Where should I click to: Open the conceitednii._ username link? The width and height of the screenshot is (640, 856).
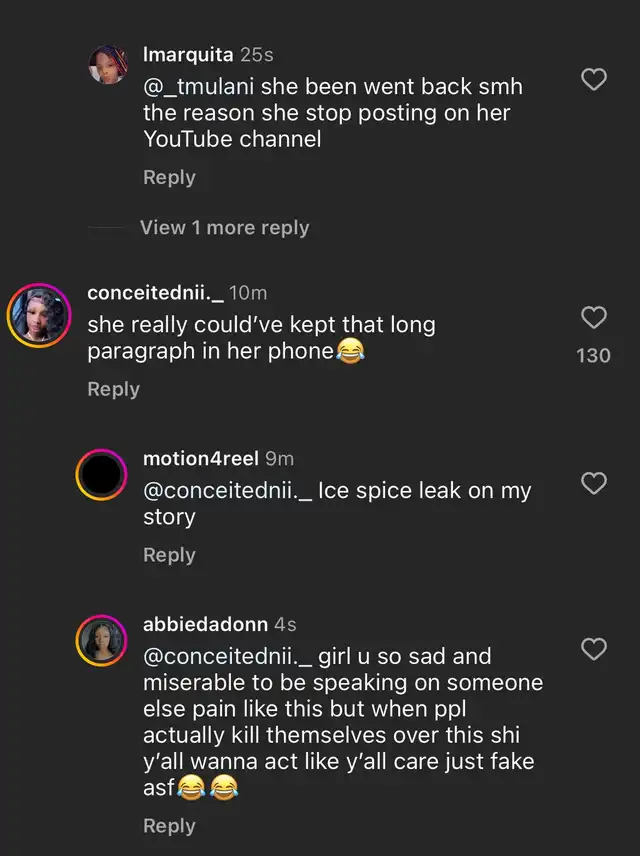coord(155,292)
